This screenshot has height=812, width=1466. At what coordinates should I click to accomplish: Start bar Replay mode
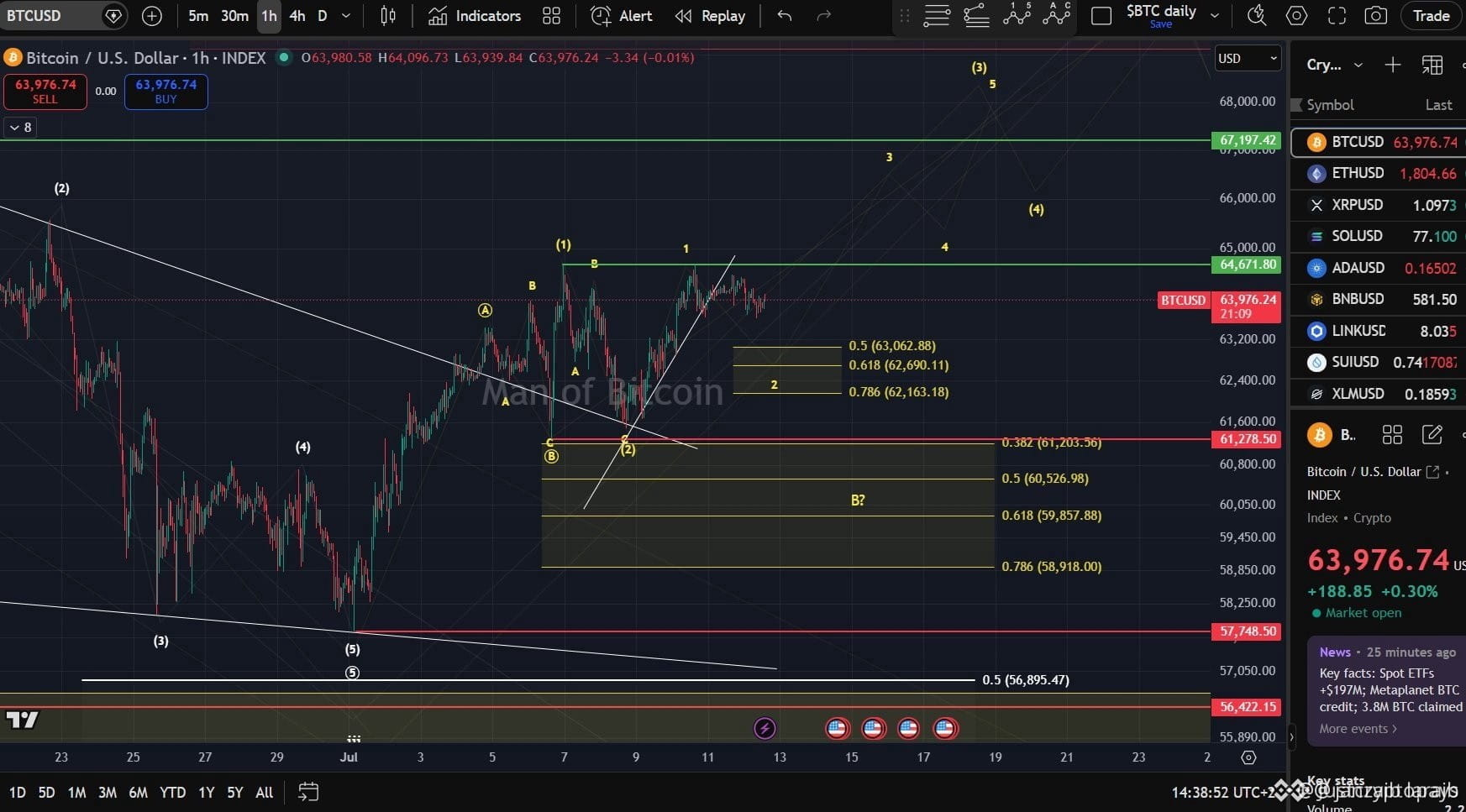(710, 16)
